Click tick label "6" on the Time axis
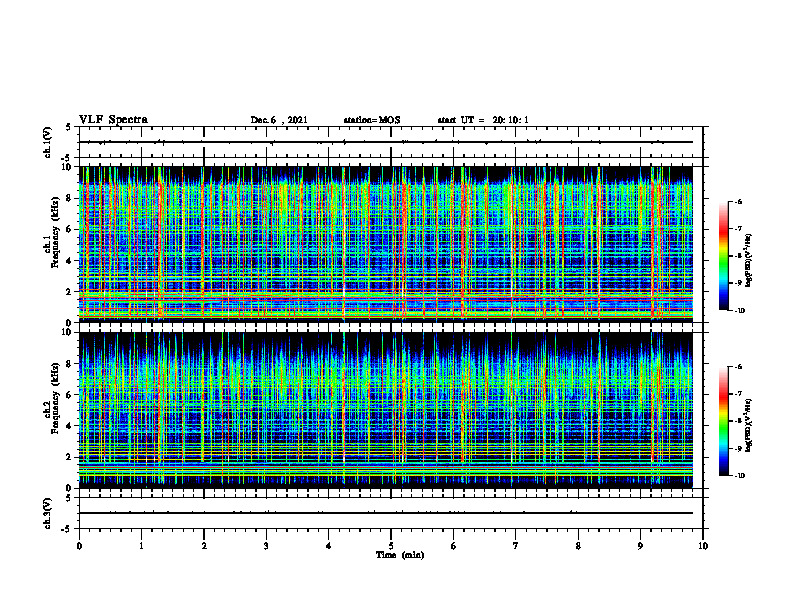 [x=453, y=546]
